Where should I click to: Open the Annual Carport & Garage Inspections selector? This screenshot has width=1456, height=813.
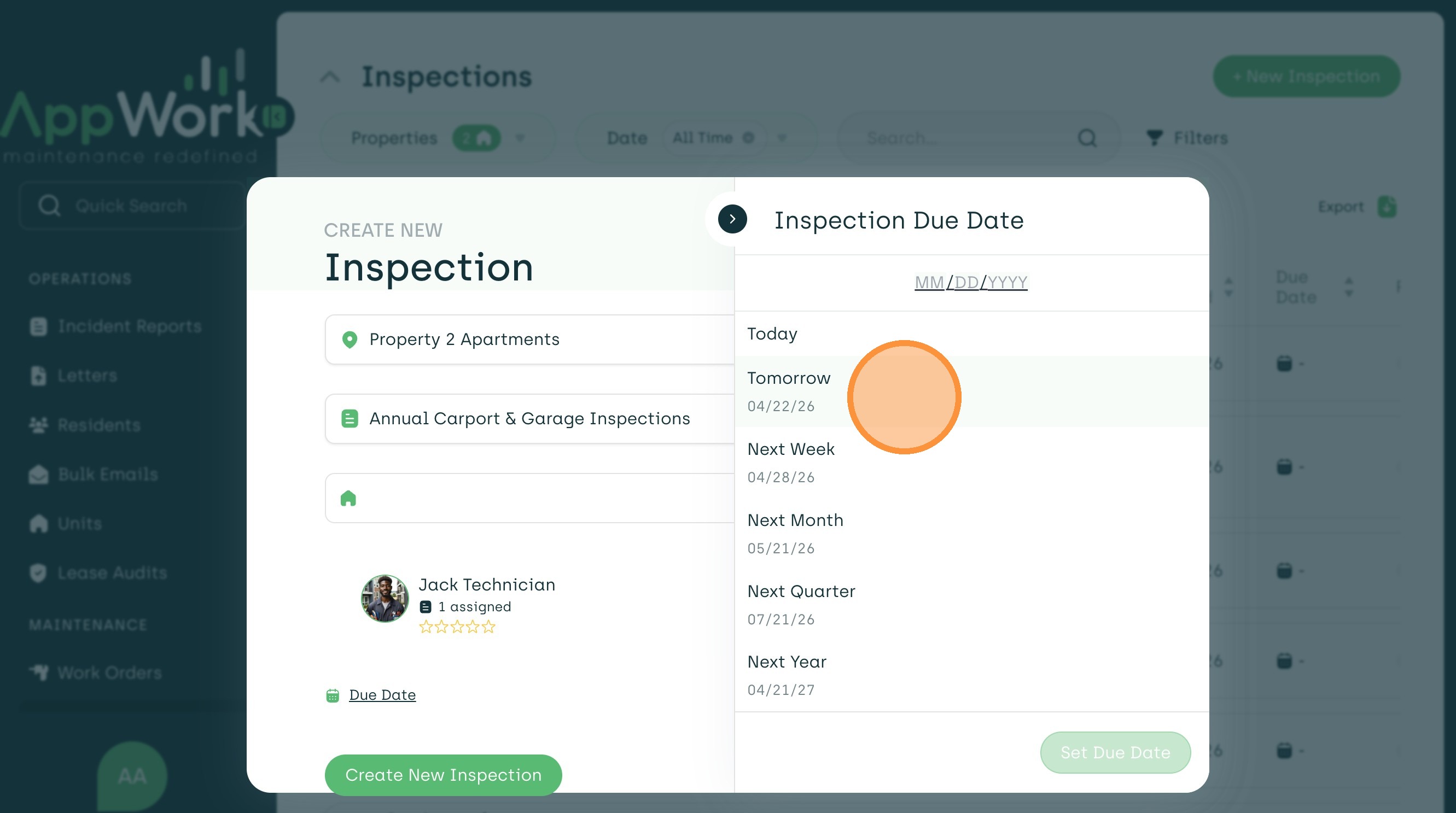(x=529, y=419)
